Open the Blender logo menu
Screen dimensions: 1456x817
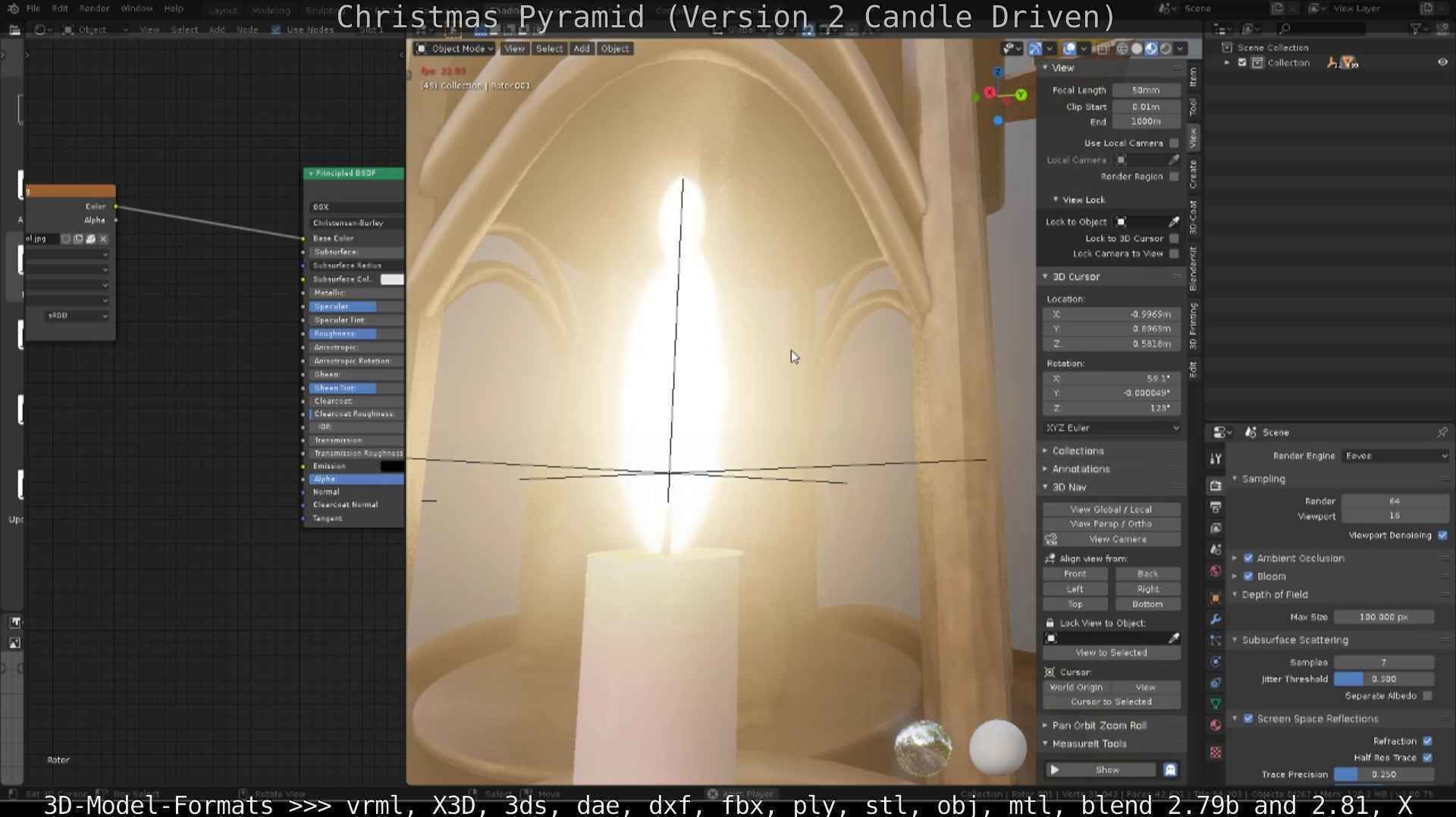click(x=13, y=8)
